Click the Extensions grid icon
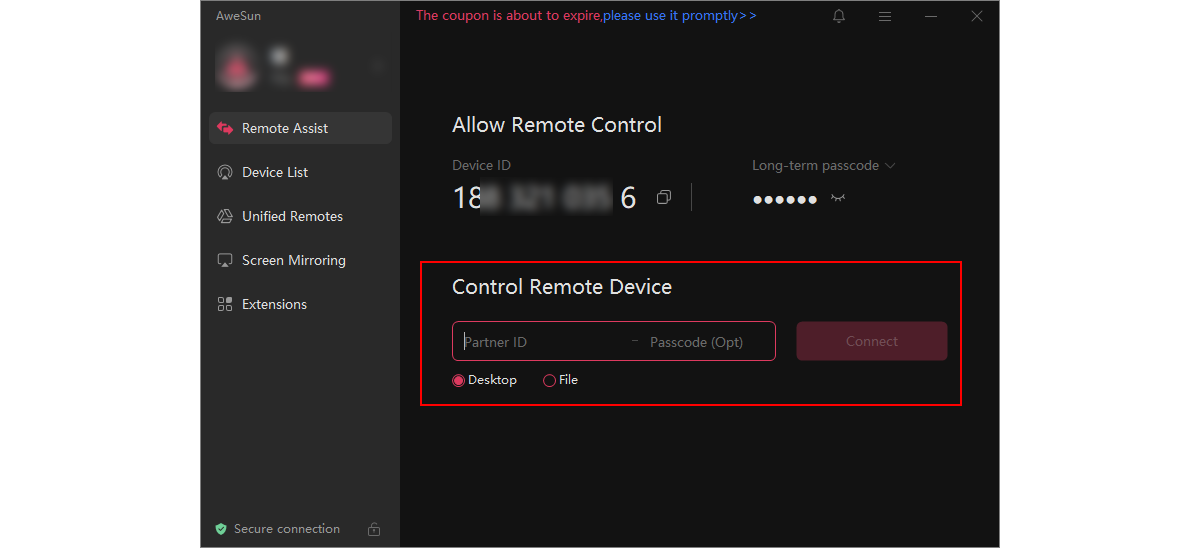 (225, 304)
